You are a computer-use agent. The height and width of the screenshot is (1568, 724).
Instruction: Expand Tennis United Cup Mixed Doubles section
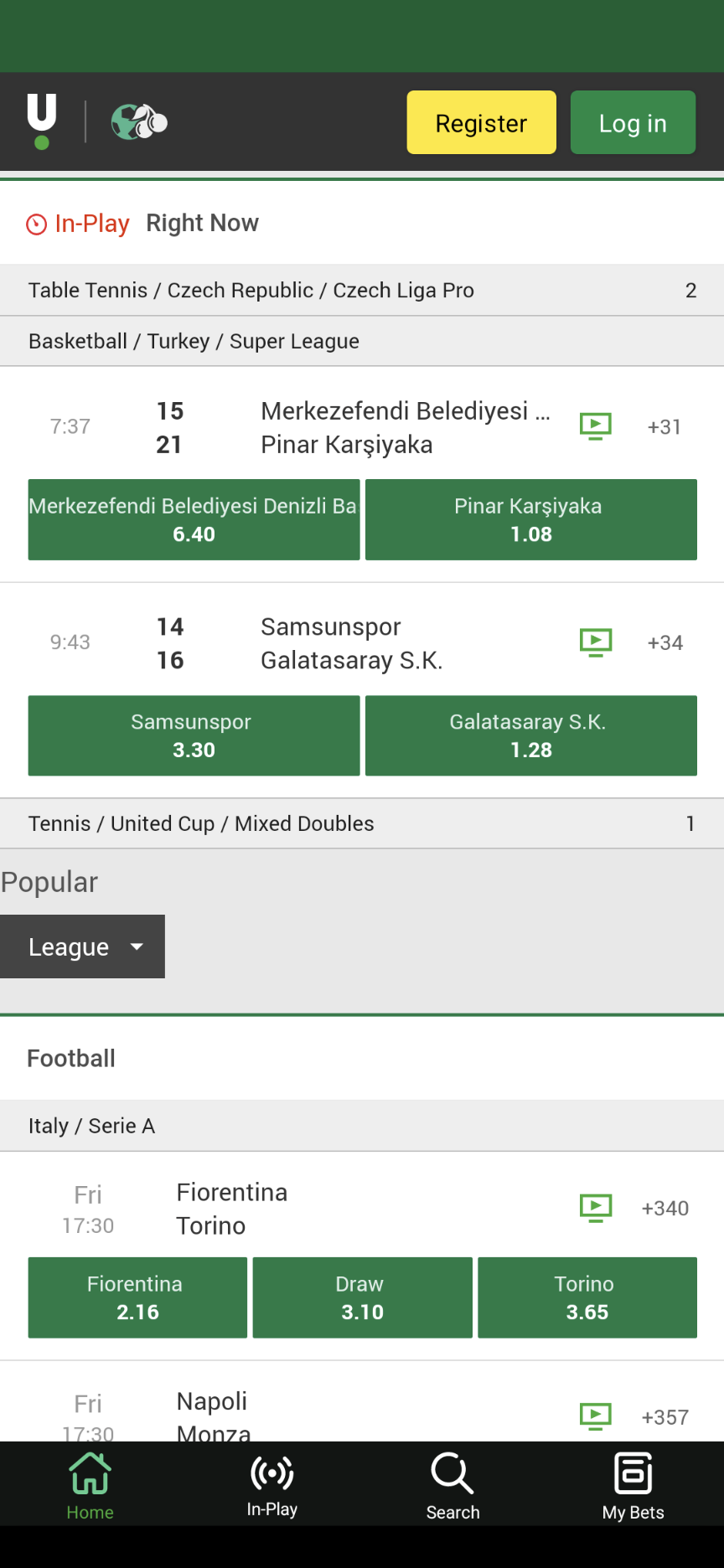coord(362,823)
